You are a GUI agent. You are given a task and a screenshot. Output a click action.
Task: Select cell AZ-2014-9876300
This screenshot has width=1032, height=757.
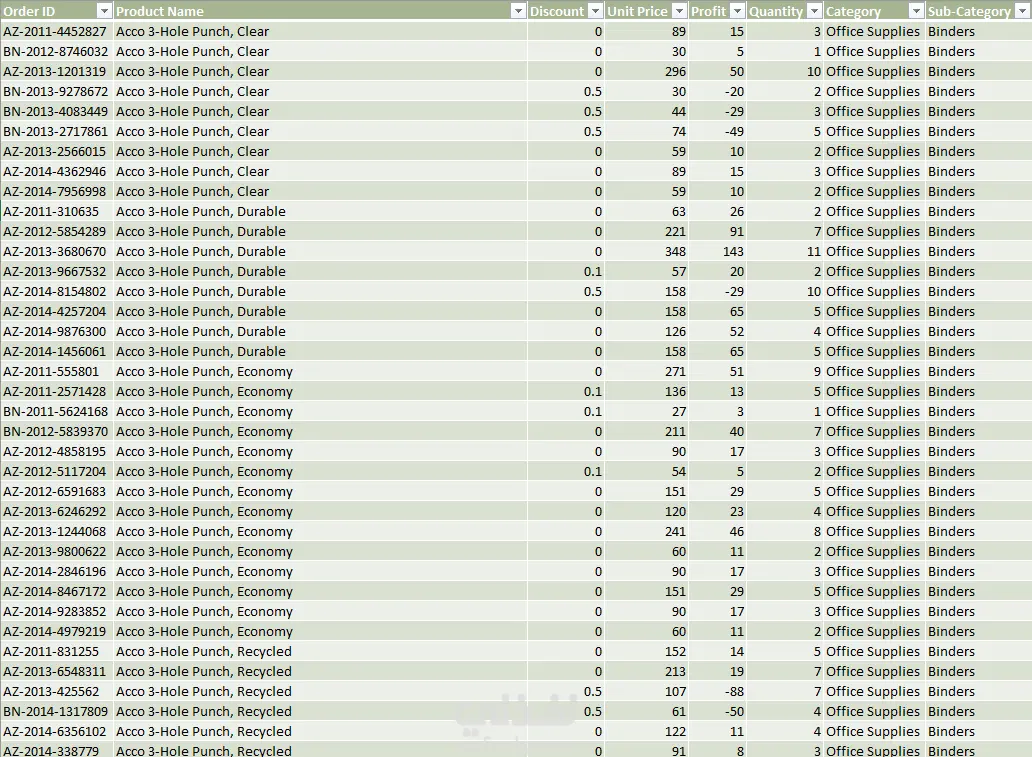[55, 332]
